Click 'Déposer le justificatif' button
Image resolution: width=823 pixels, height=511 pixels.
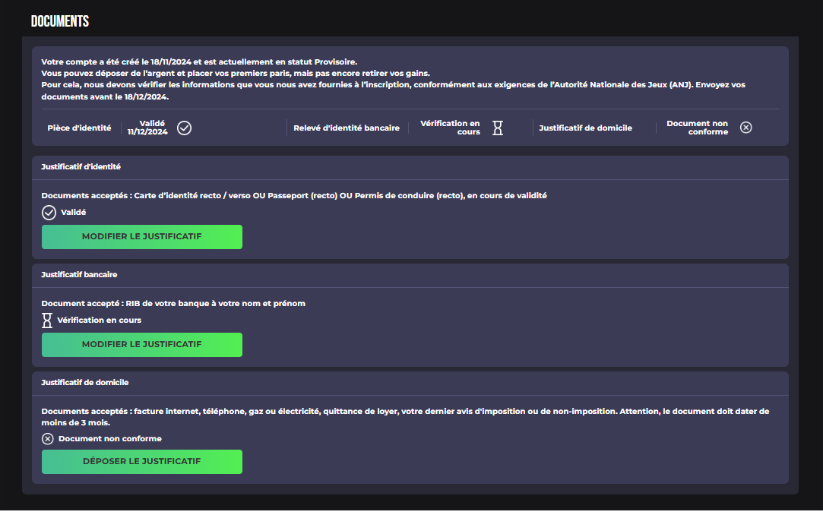pyautogui.click(x=142, y=461)
